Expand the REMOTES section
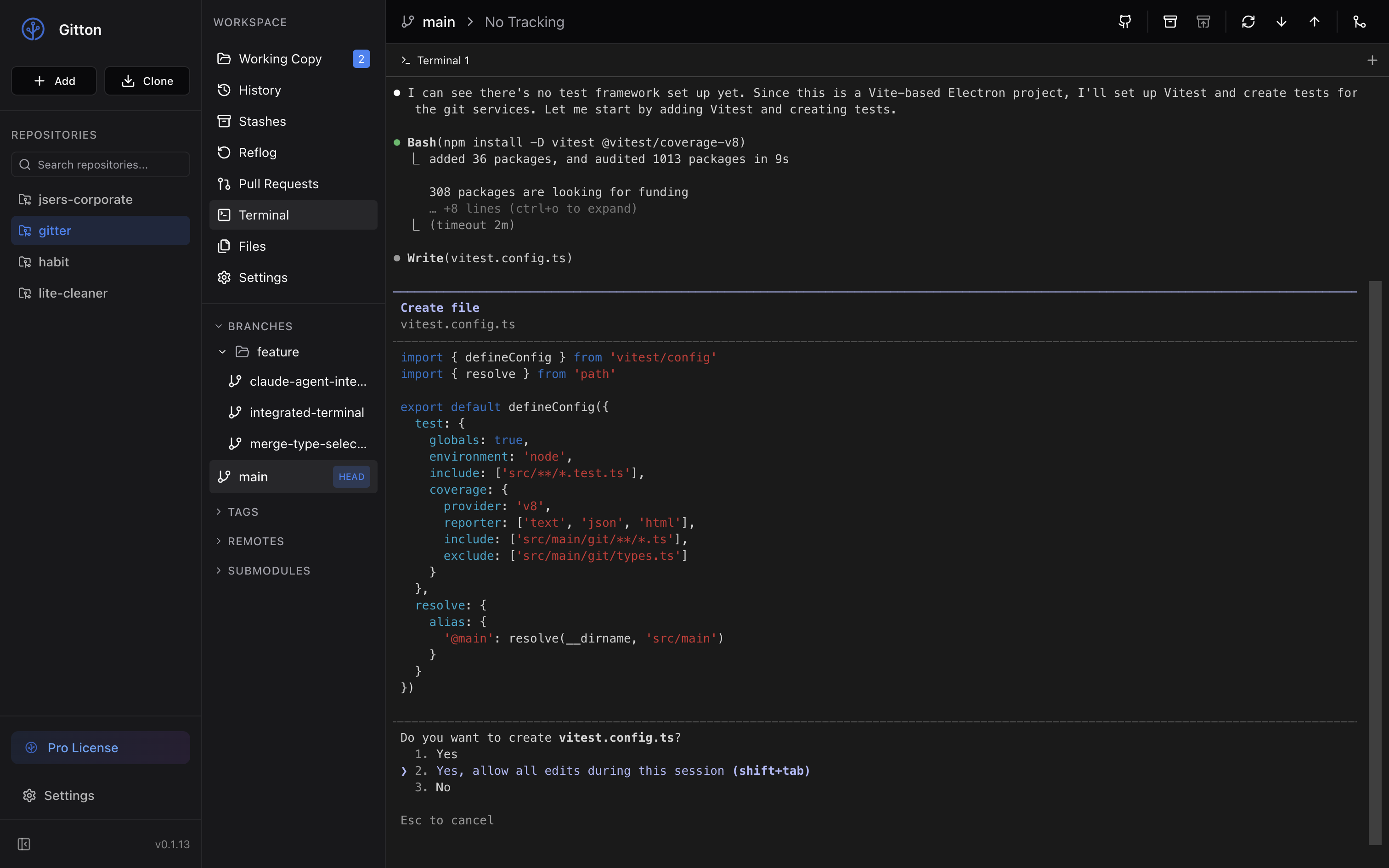The height and width of the screenshot is (868, 1389). (x=219, y=541)
